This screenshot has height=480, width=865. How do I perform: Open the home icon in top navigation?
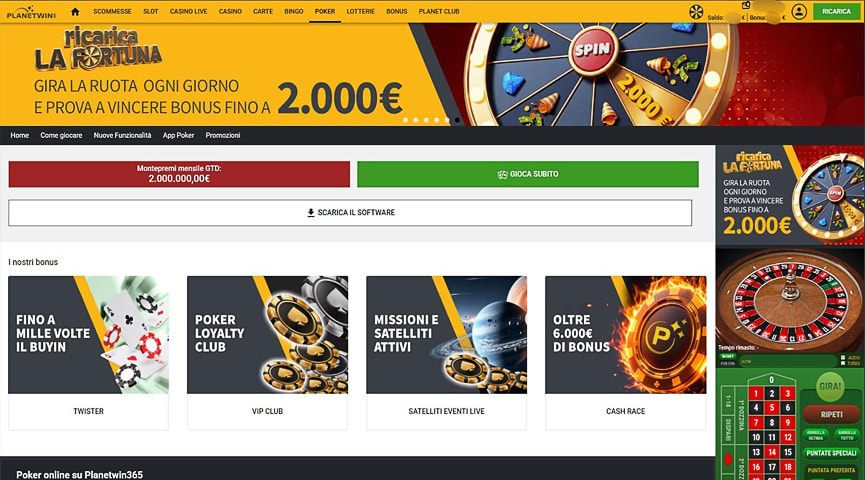click(x=76, y=12)
